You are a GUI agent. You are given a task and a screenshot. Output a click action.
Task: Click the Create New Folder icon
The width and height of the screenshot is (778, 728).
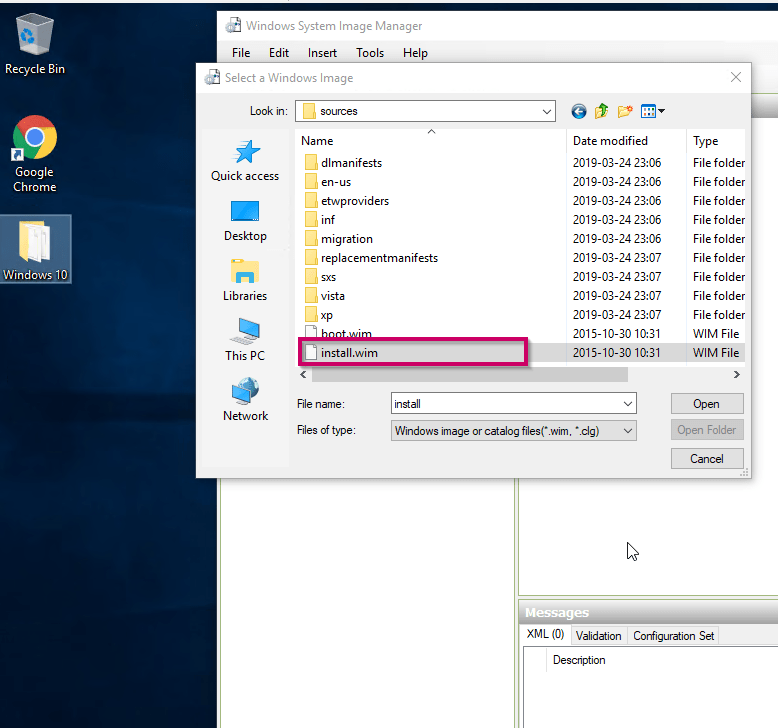626,111
